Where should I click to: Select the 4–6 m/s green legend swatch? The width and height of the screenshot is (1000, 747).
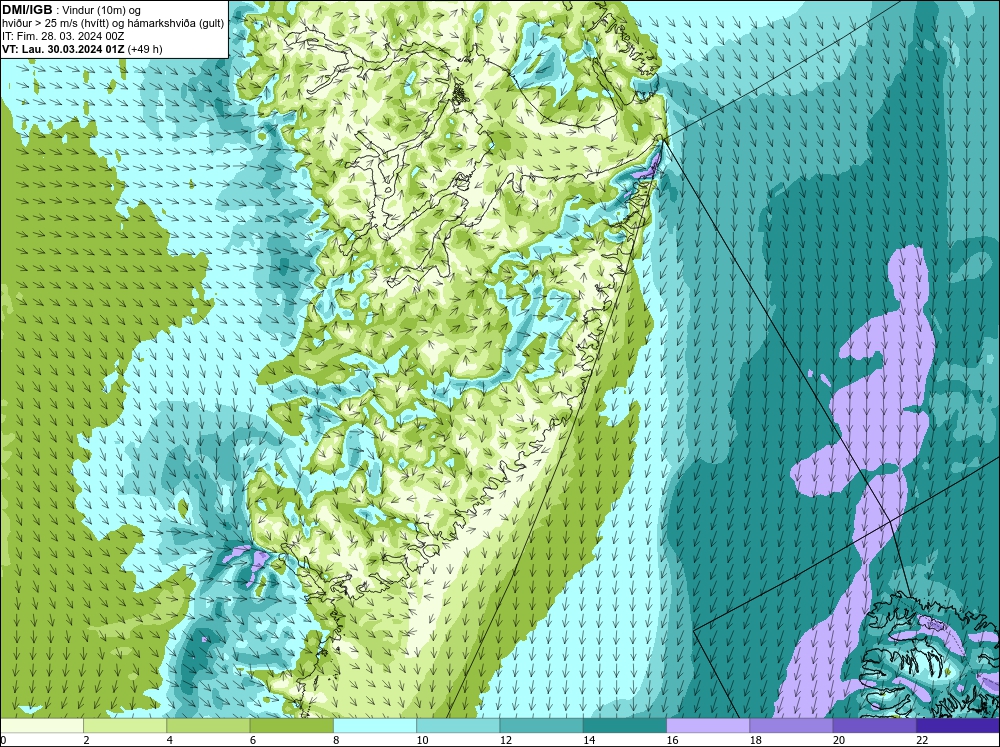208,726
